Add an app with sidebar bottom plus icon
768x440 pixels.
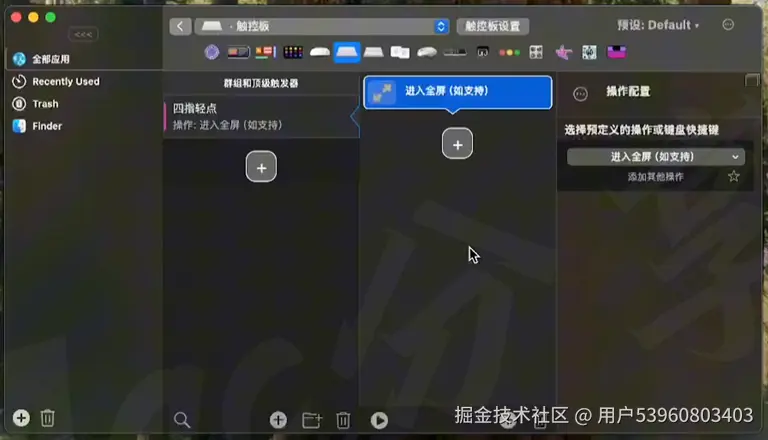(x=21, y=418)
